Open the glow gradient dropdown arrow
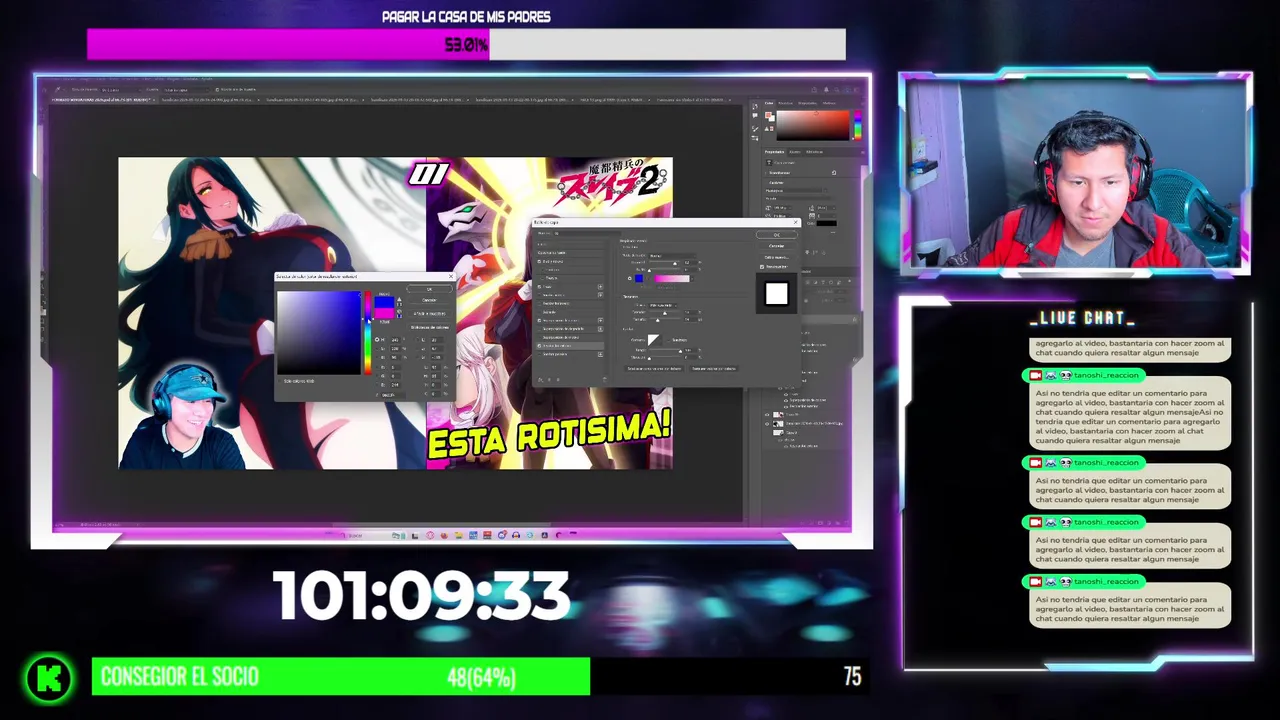 692,279
